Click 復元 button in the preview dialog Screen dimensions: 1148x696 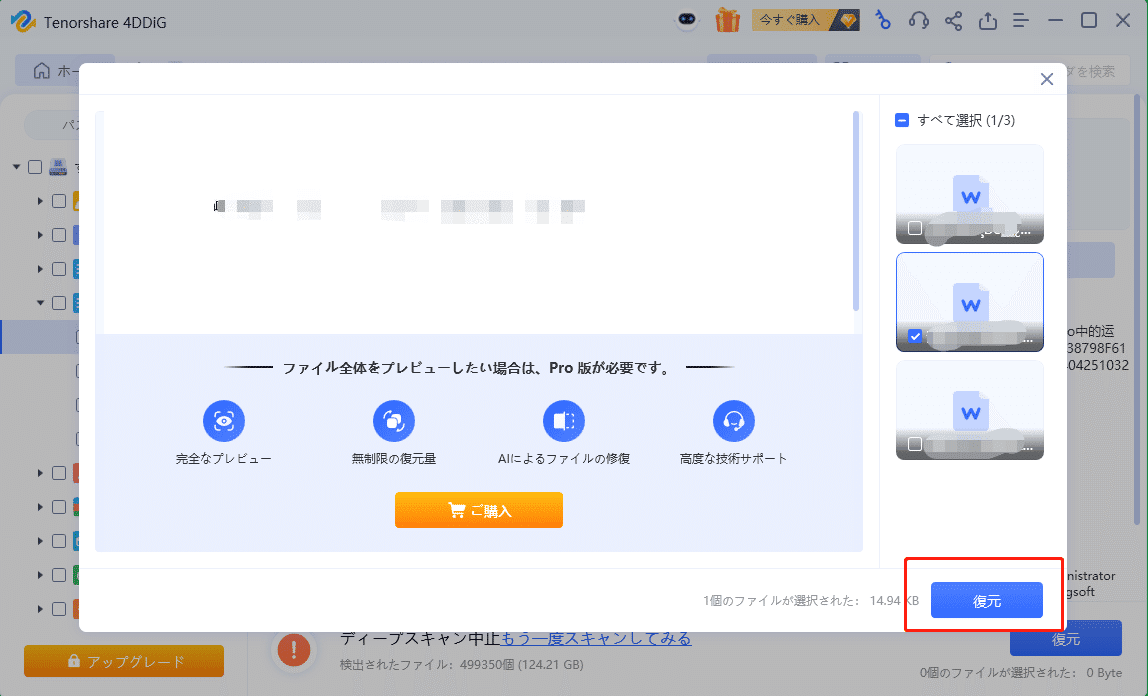[987, 600]
